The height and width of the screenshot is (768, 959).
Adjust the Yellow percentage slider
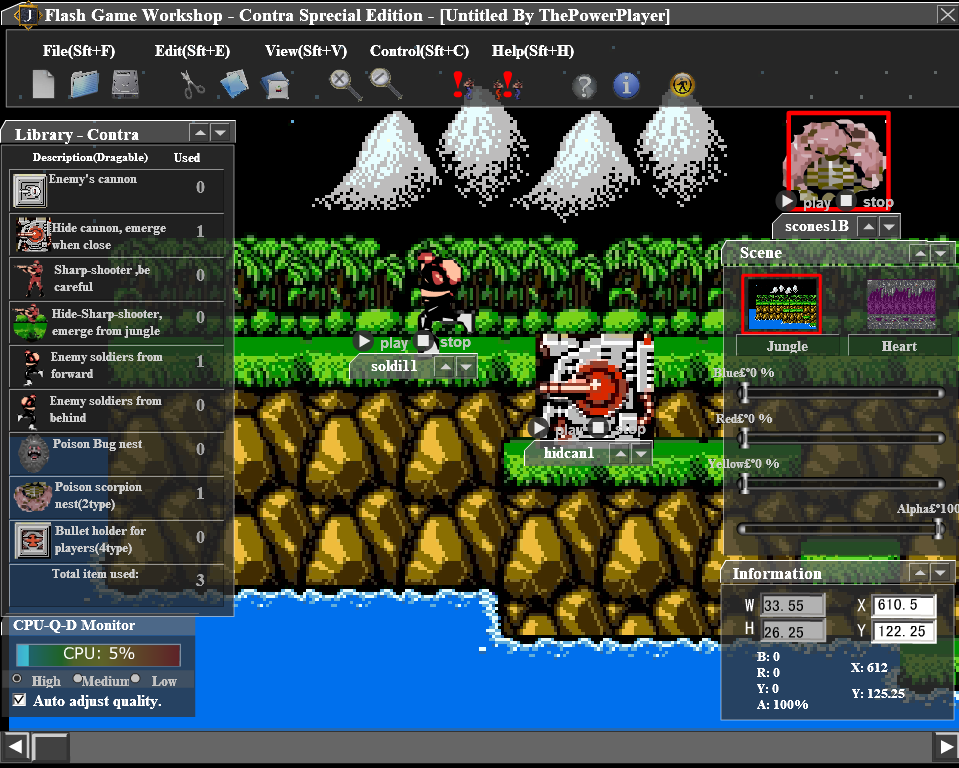841,484
